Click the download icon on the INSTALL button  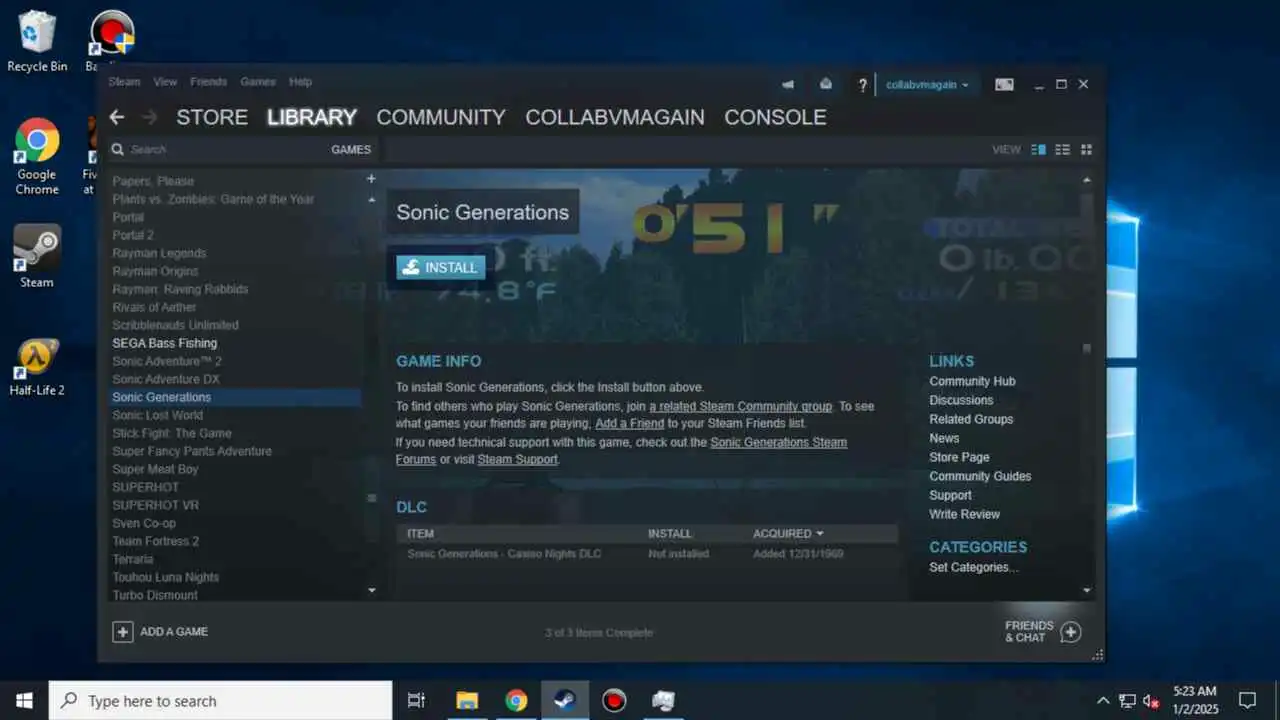[409, 267]
